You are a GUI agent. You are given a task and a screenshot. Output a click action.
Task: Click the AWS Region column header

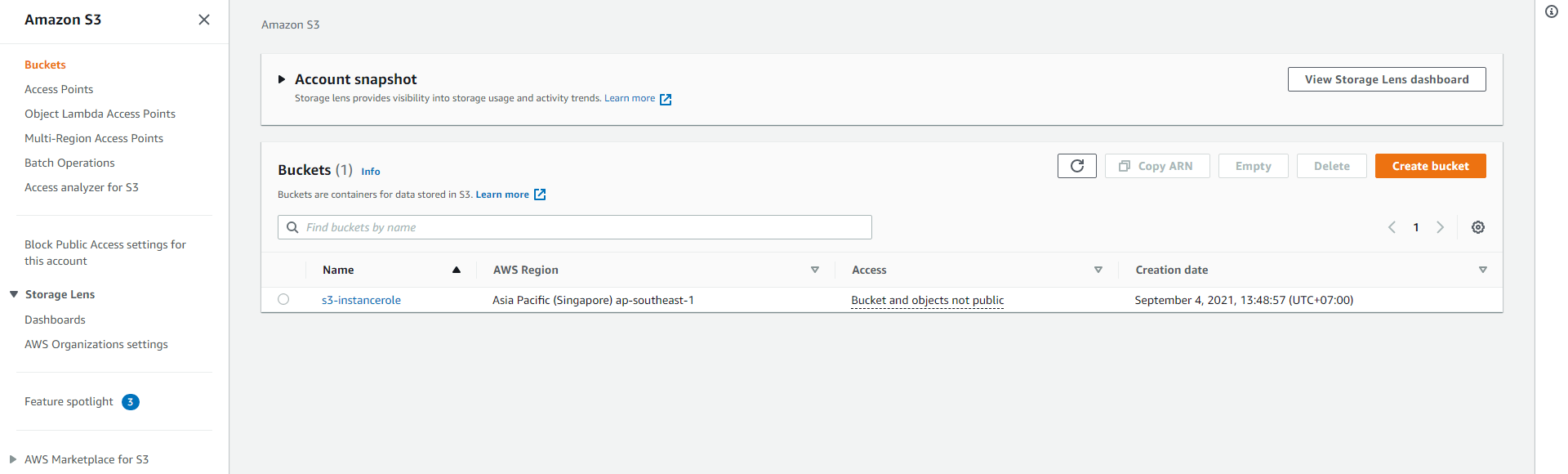(526, 270)
